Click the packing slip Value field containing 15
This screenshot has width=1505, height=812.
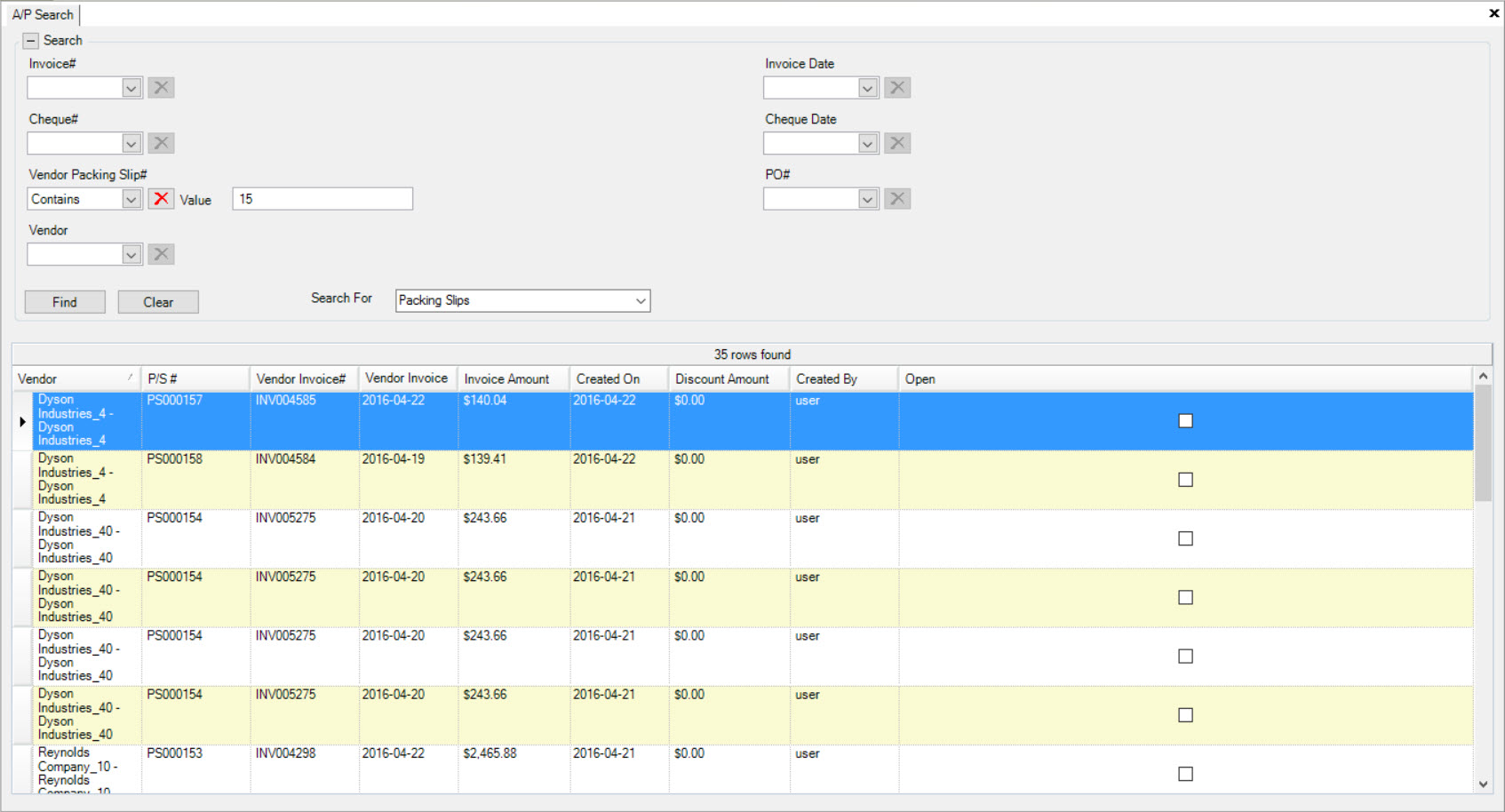pos(322,199)
